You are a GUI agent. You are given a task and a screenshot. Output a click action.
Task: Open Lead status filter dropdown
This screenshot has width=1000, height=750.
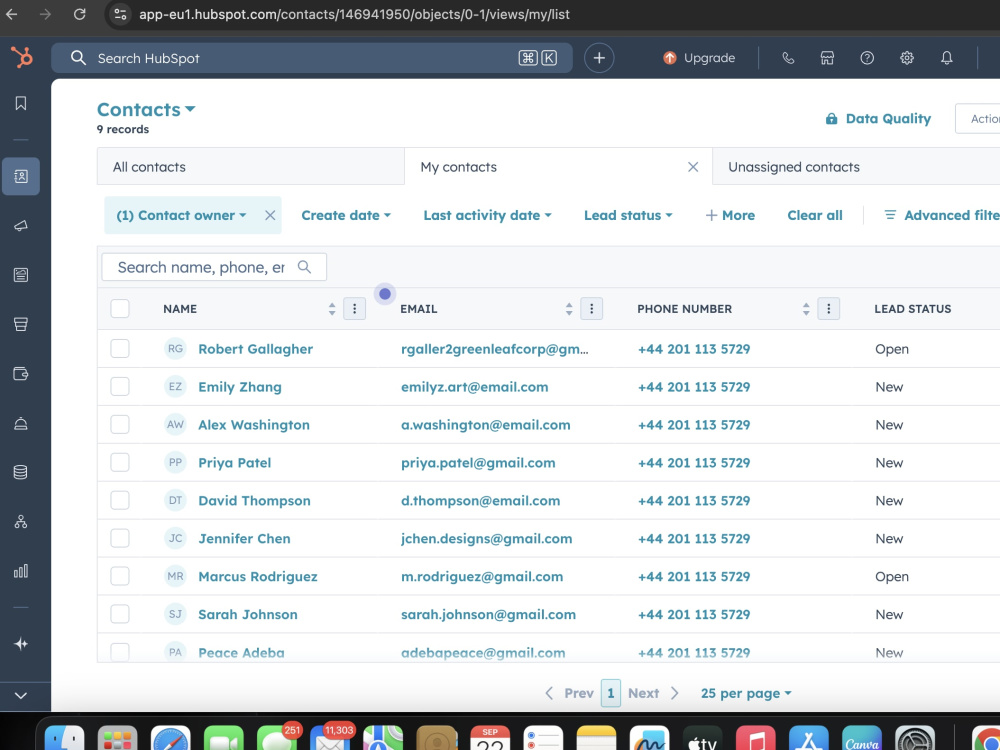(628, 216)
